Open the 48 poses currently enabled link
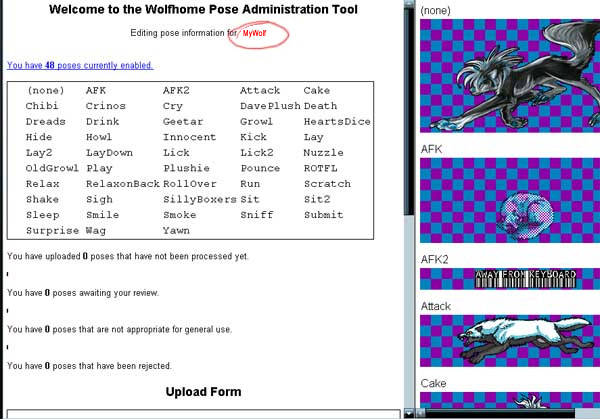 80,65
